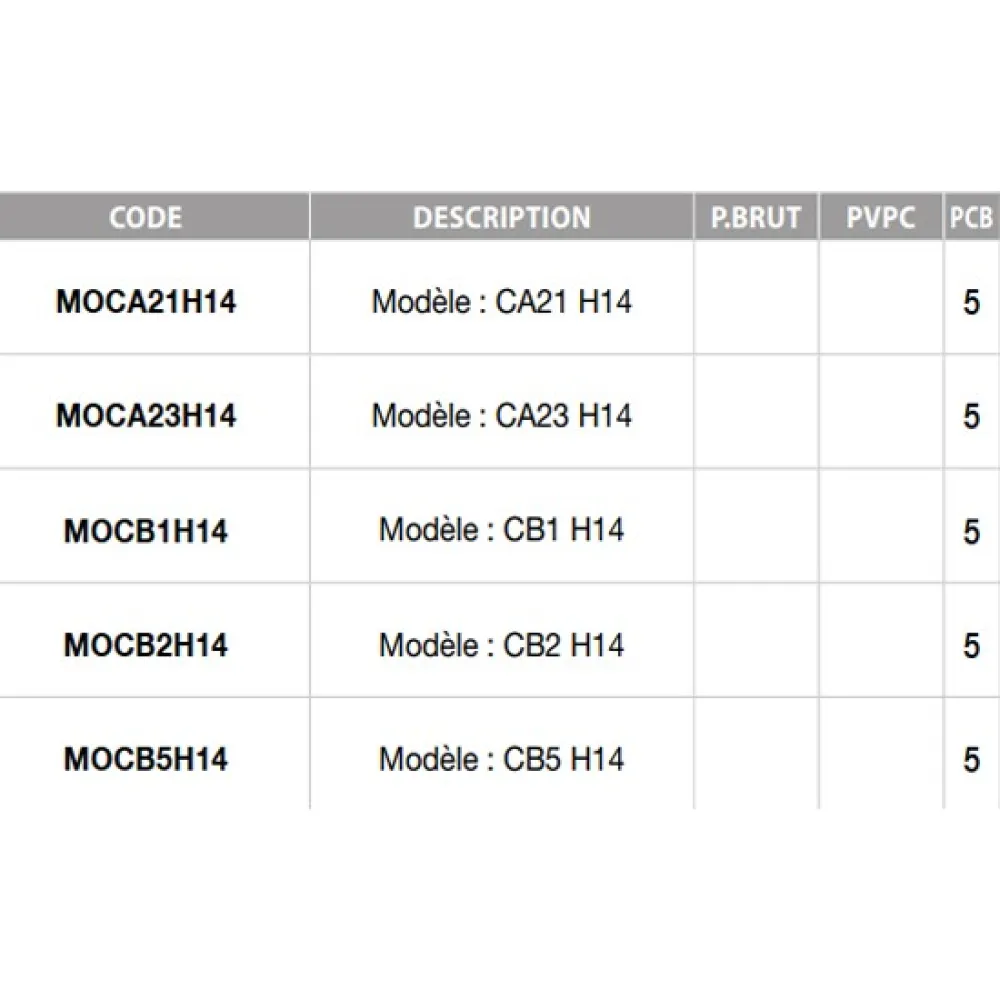The width and height of the screenshot is (1000, 1000).
Task: Select product code MOCB1H14
Action: 146,531
